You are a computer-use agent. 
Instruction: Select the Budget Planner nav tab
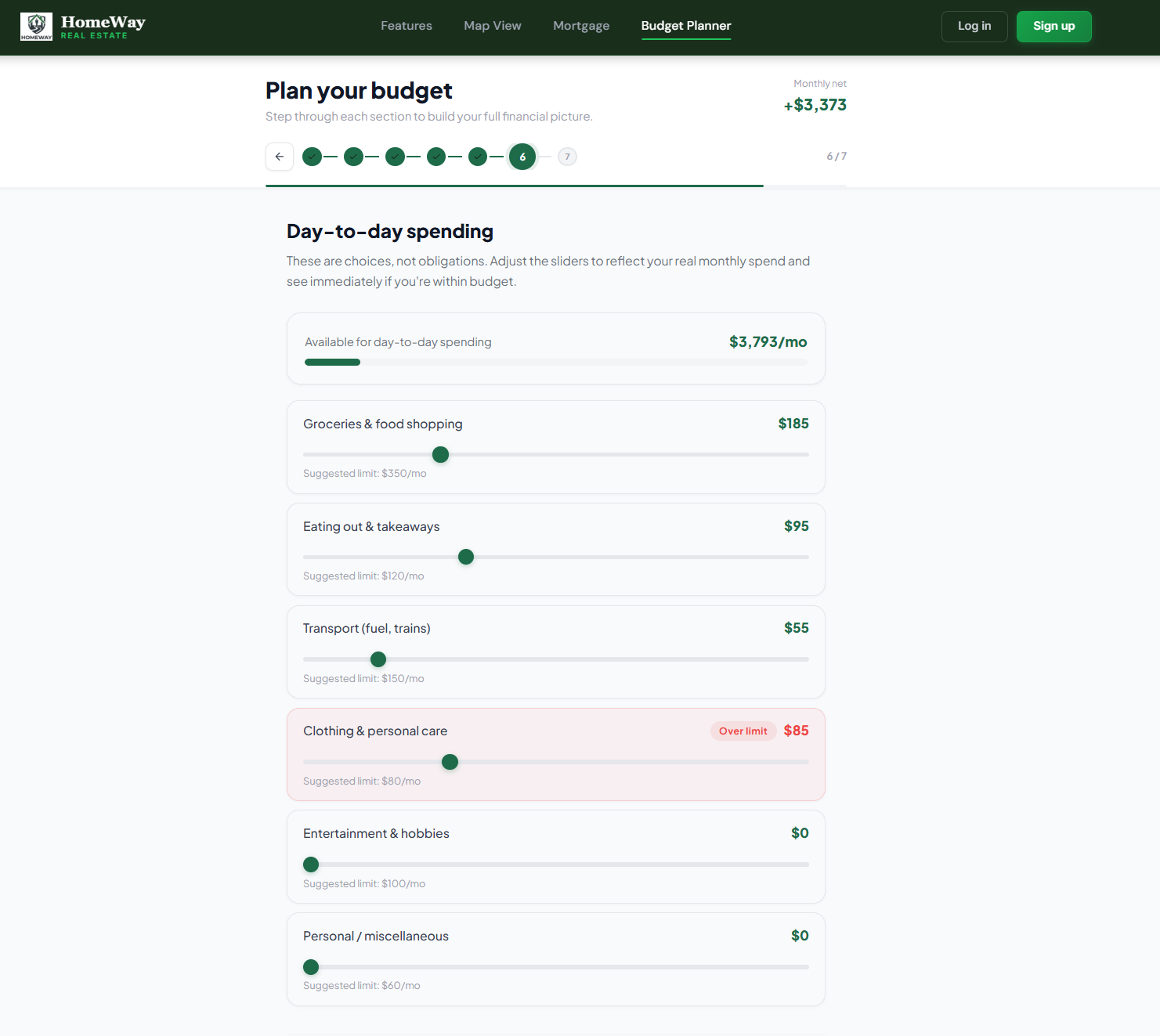coord(686,26)
